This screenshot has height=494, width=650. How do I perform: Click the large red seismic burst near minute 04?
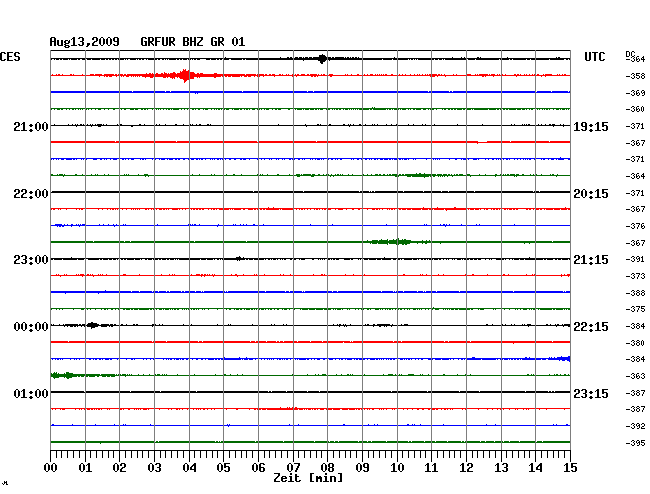[184, 75]
